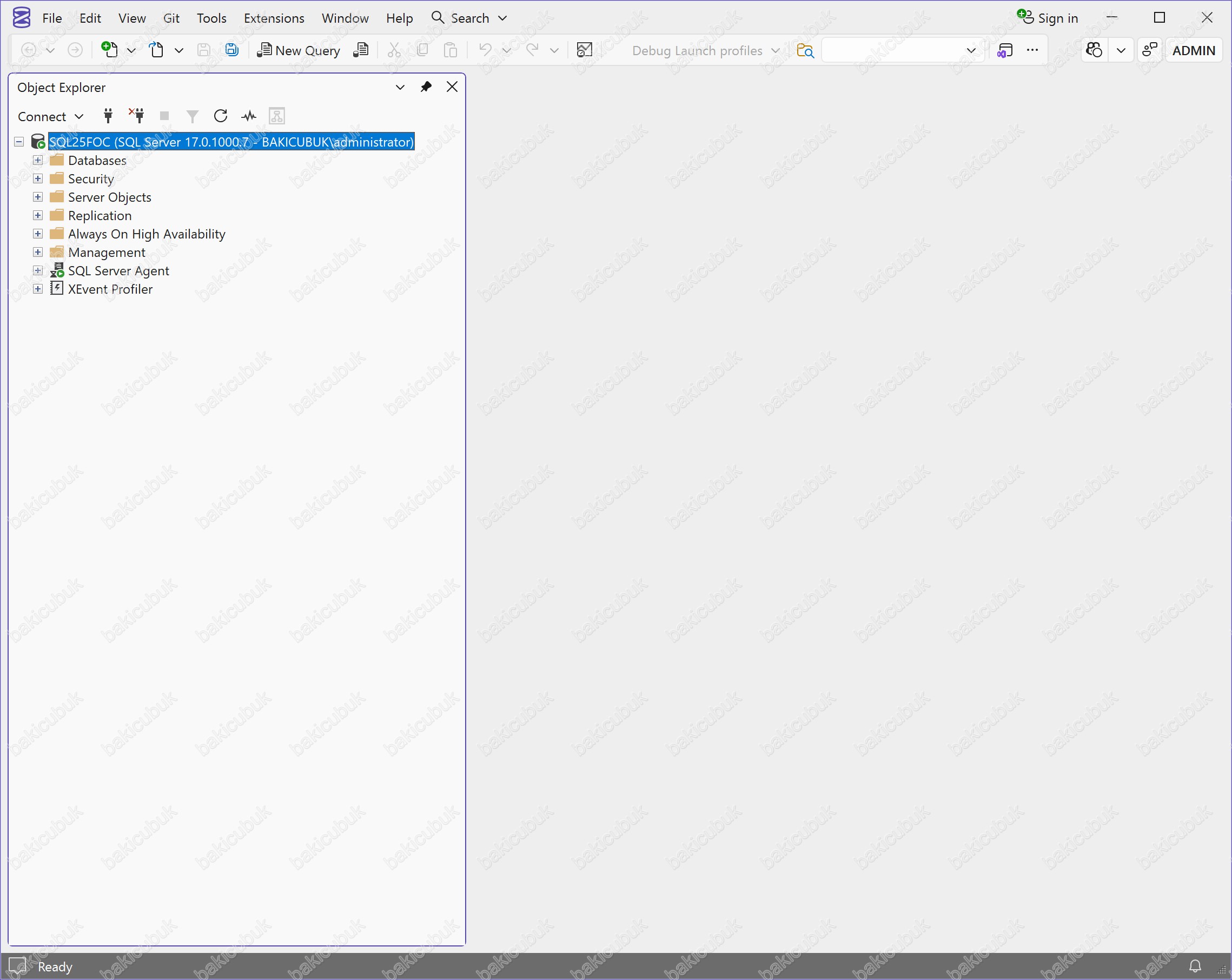This screenshot has height=980, width=1232.
Task: Click the Connect Object Explorer plug icon
Action: pos(108,116)
